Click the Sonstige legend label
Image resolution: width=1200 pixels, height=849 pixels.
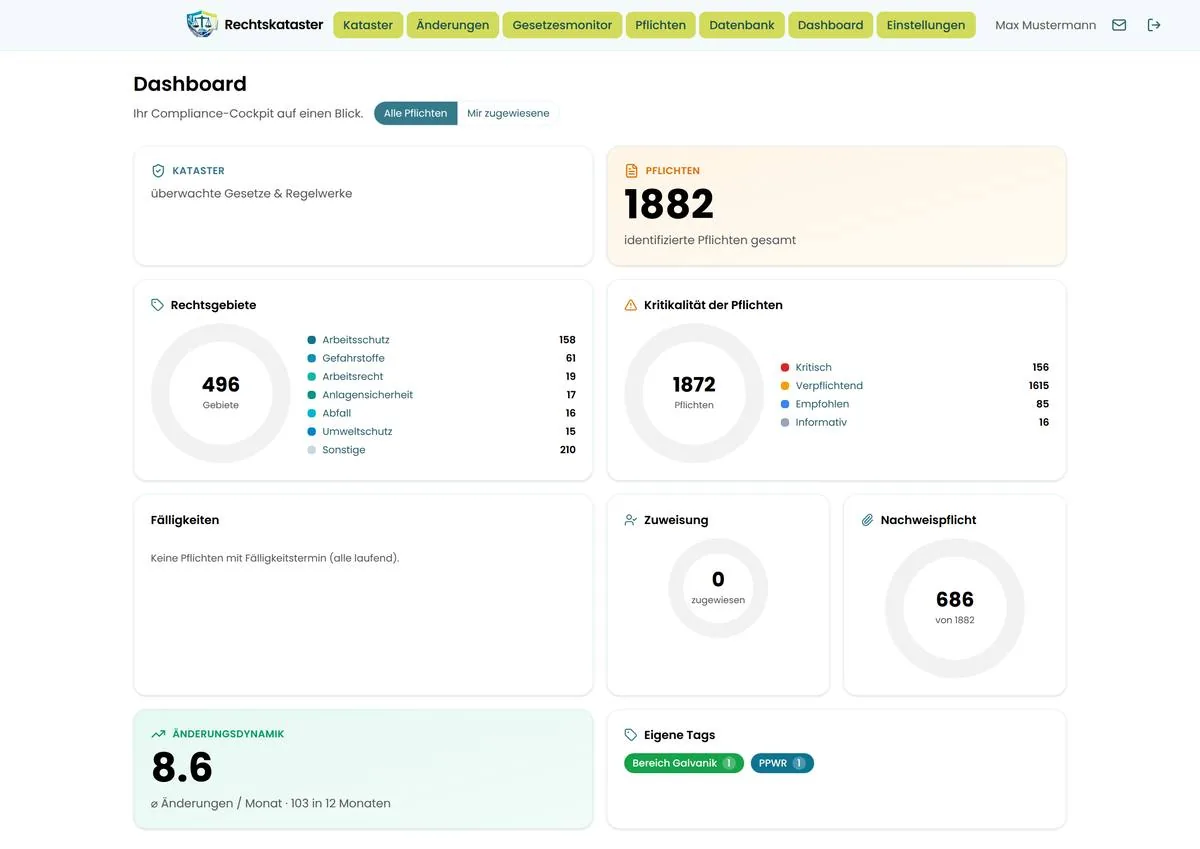(x=343, y=450)
